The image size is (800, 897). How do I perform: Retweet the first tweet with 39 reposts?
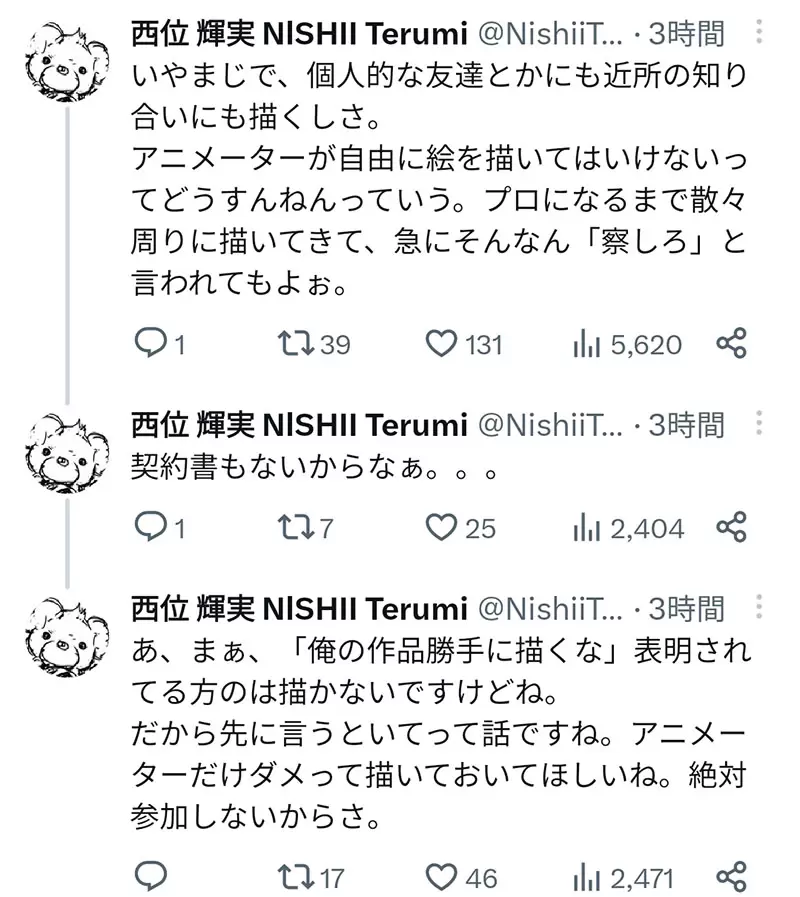pos(295,345)
